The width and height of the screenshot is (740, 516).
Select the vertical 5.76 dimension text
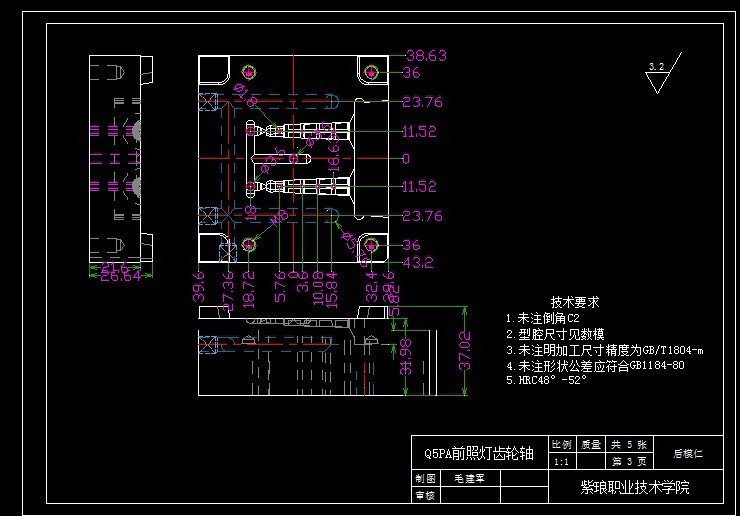[x=280, y=287]
